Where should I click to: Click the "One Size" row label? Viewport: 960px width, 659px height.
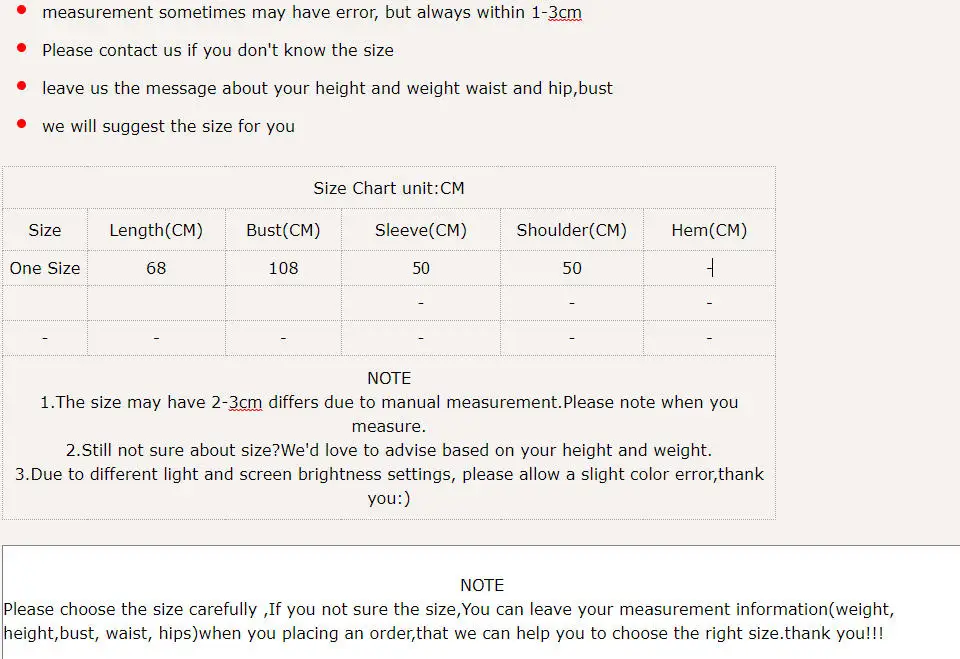tap(45, 268)
